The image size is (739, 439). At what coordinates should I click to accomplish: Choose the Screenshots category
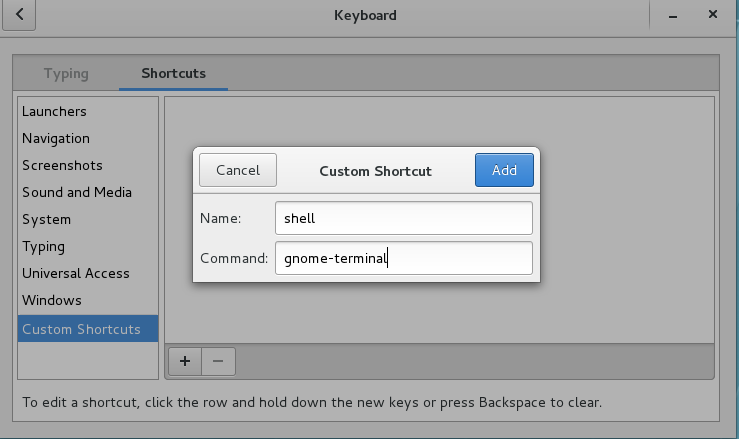pos(62,165)
